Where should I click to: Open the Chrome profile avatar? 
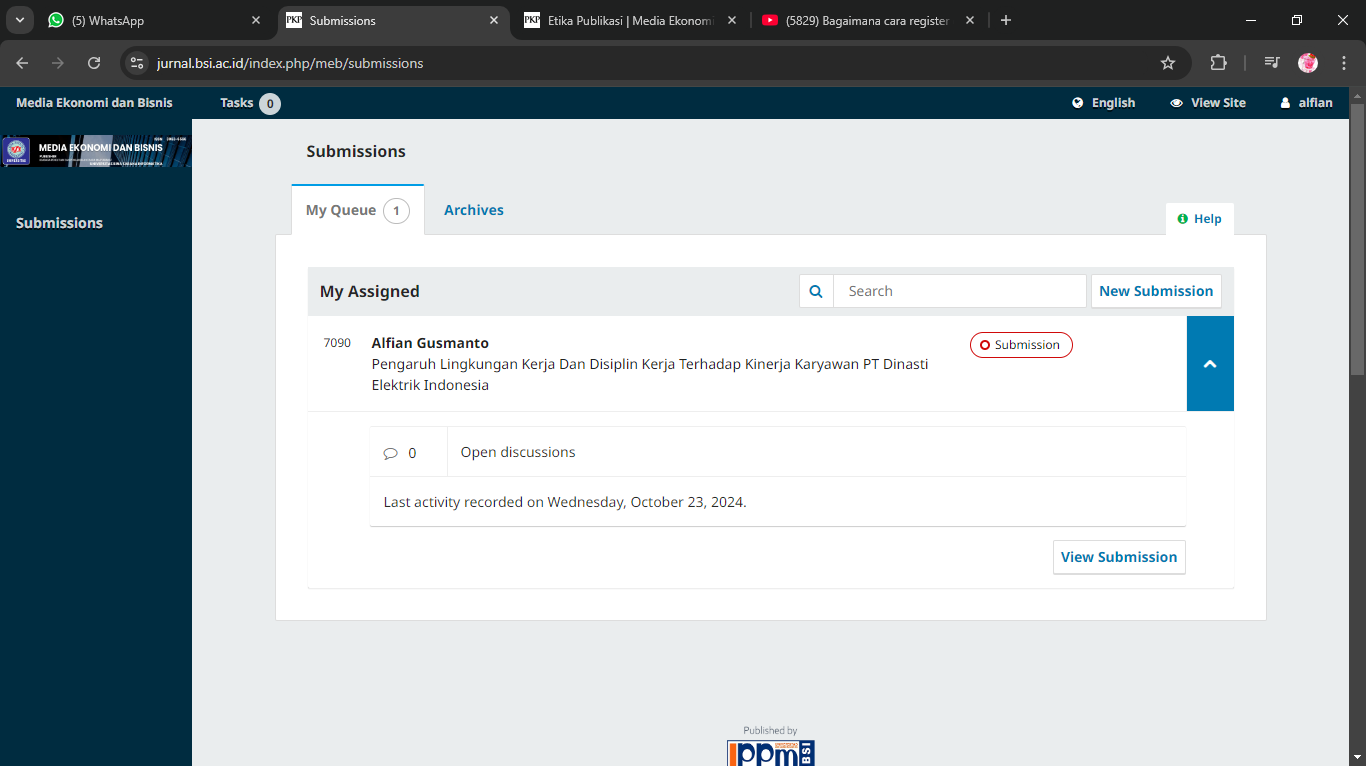click(x=1308, y=63)
